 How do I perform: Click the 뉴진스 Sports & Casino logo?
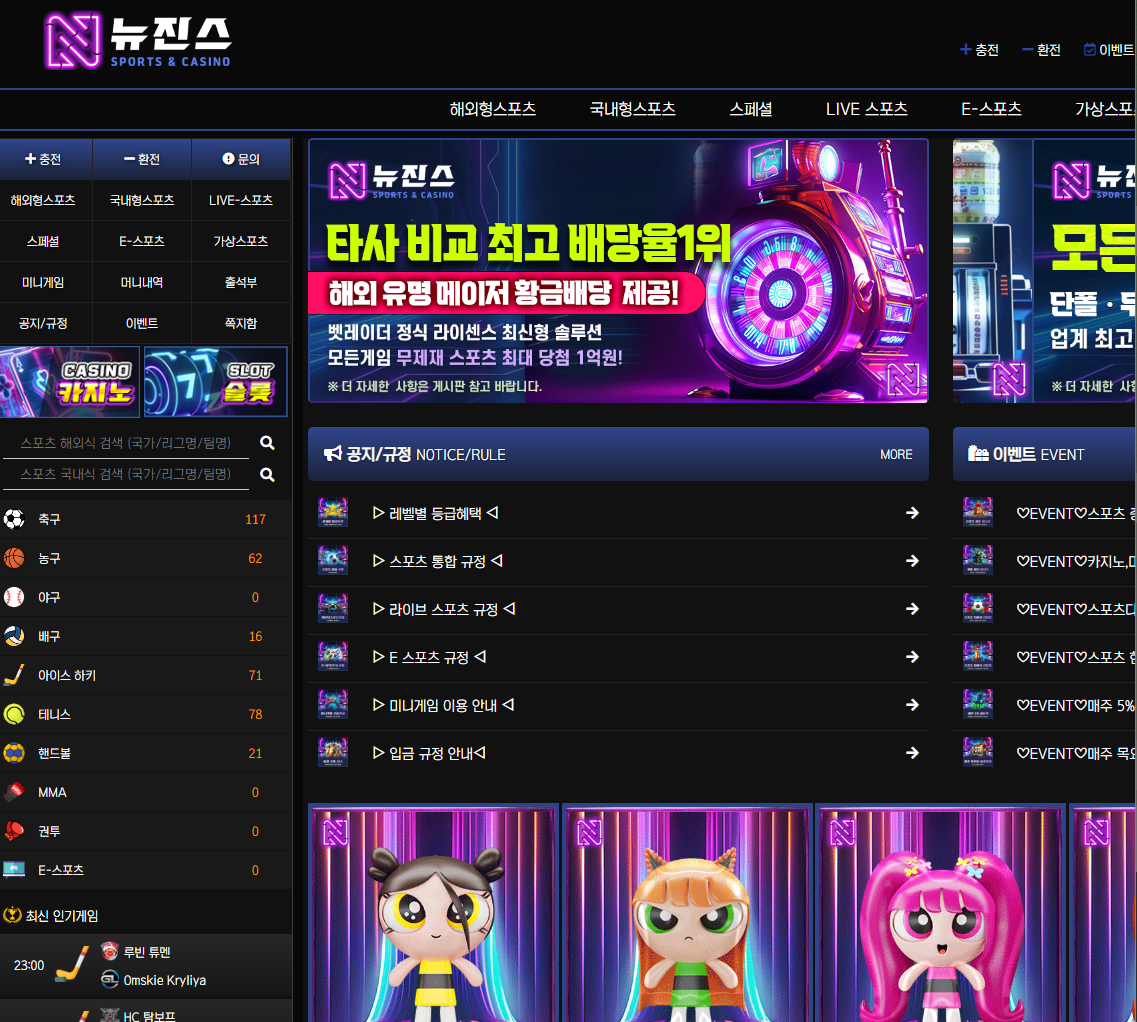coord(138,41)
